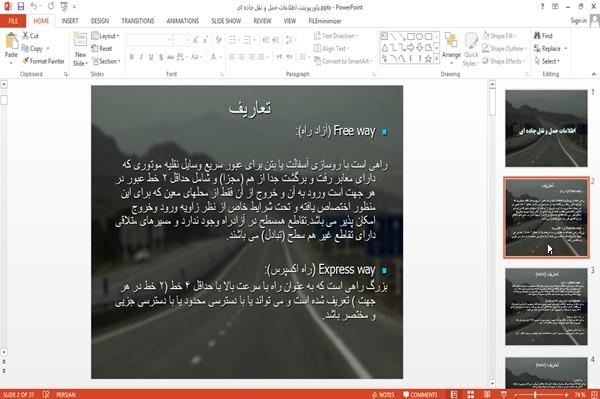Switch to Normal view icon in status bar
Viewport: 600px width, 399px height.
tap(454, 395)
